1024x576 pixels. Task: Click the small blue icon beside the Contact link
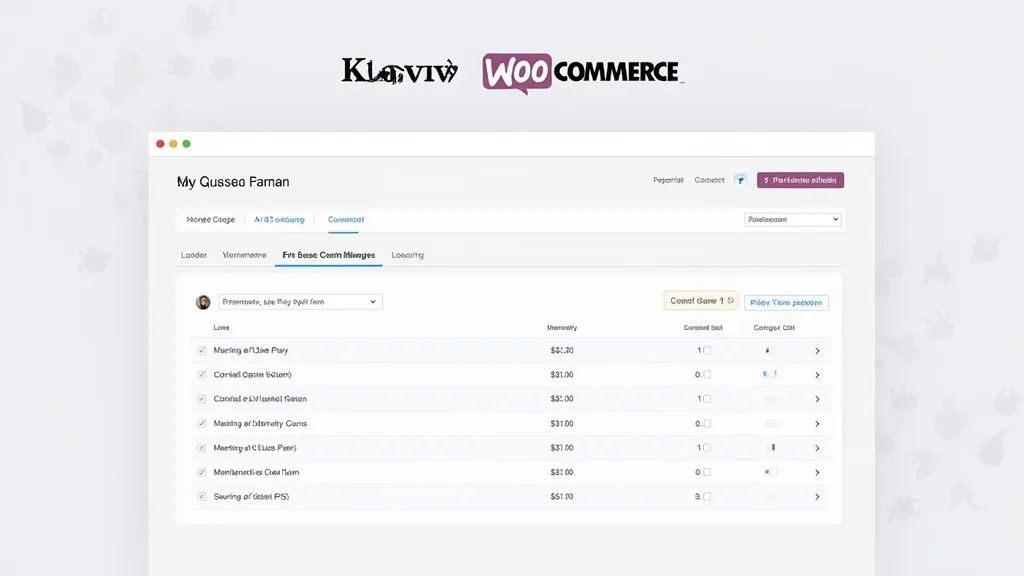740,180
